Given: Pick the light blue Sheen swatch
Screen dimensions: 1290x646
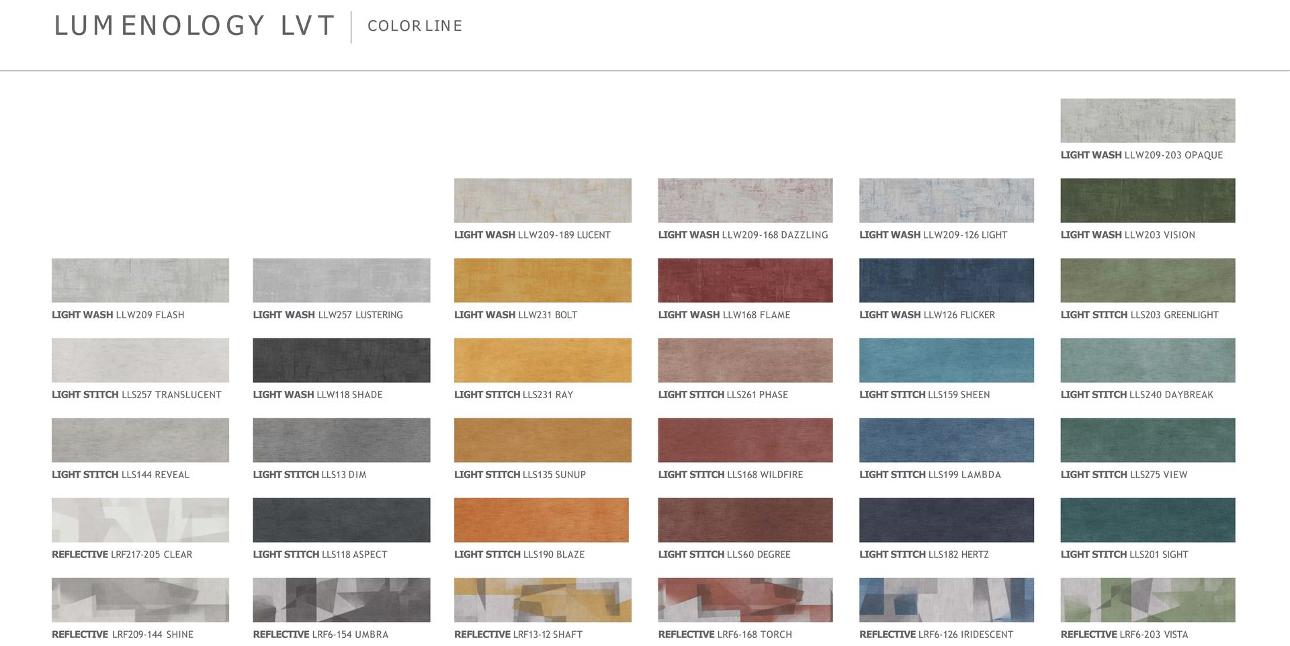Looking at the screenshot, I should pyautogui.click(x=946, y=360).
